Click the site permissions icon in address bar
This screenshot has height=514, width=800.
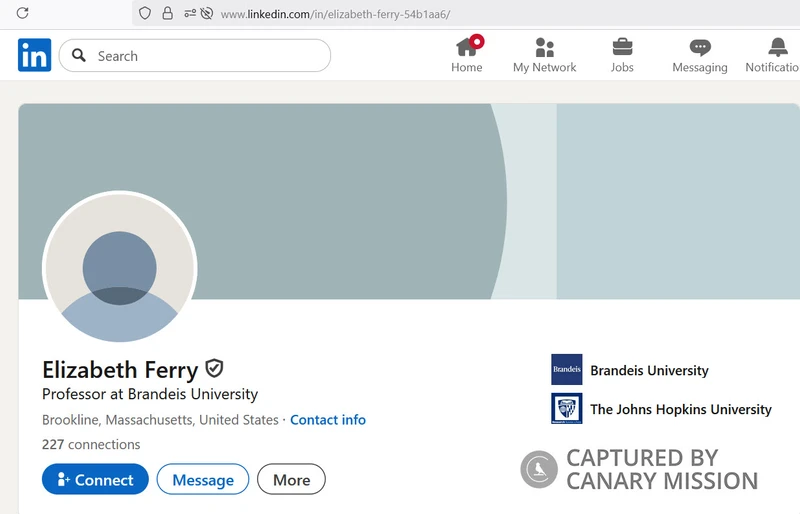190,13
